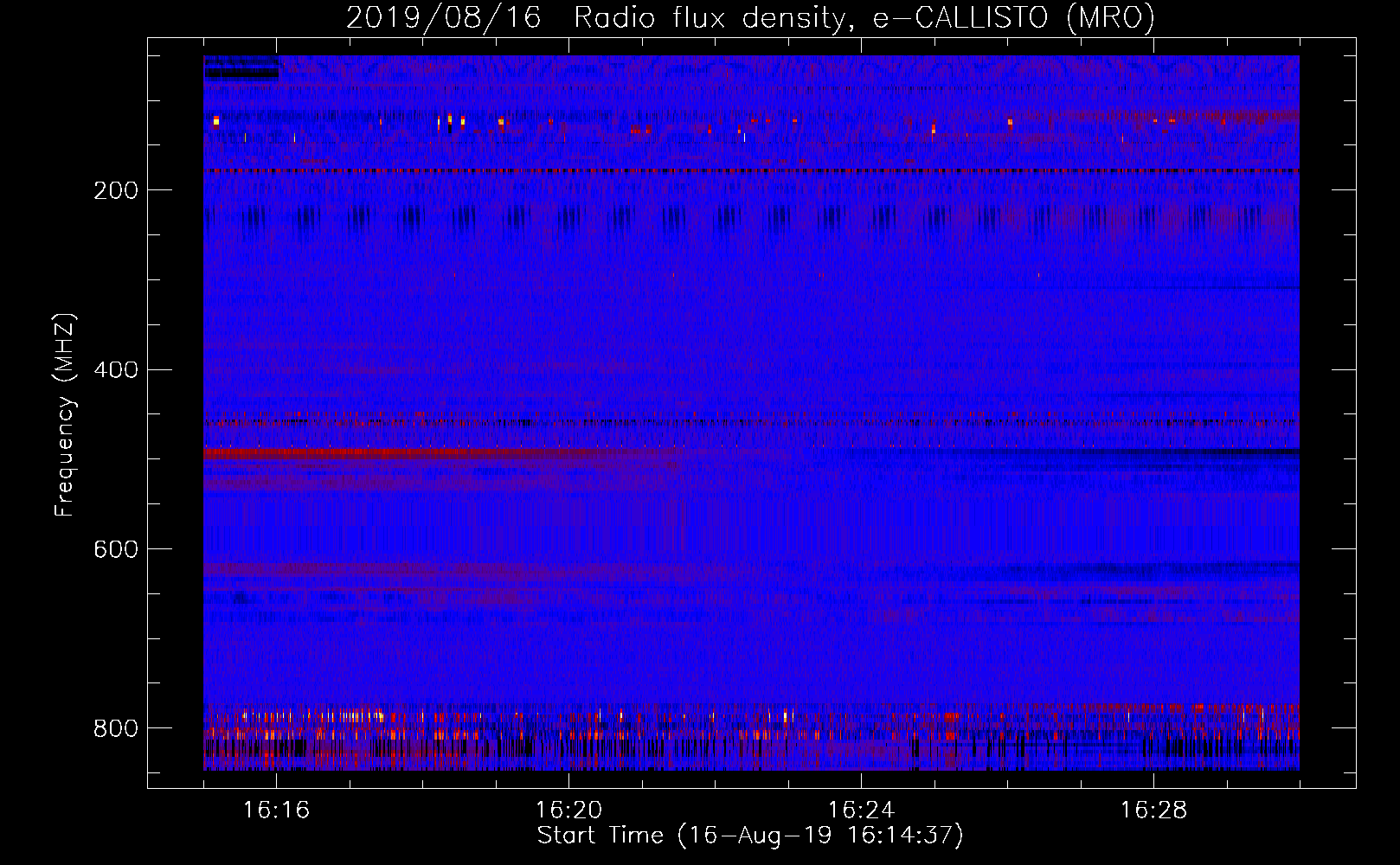Click the 800 frequency tick label
Viewport: 1400px width, 865px height.
coord(116,728)
